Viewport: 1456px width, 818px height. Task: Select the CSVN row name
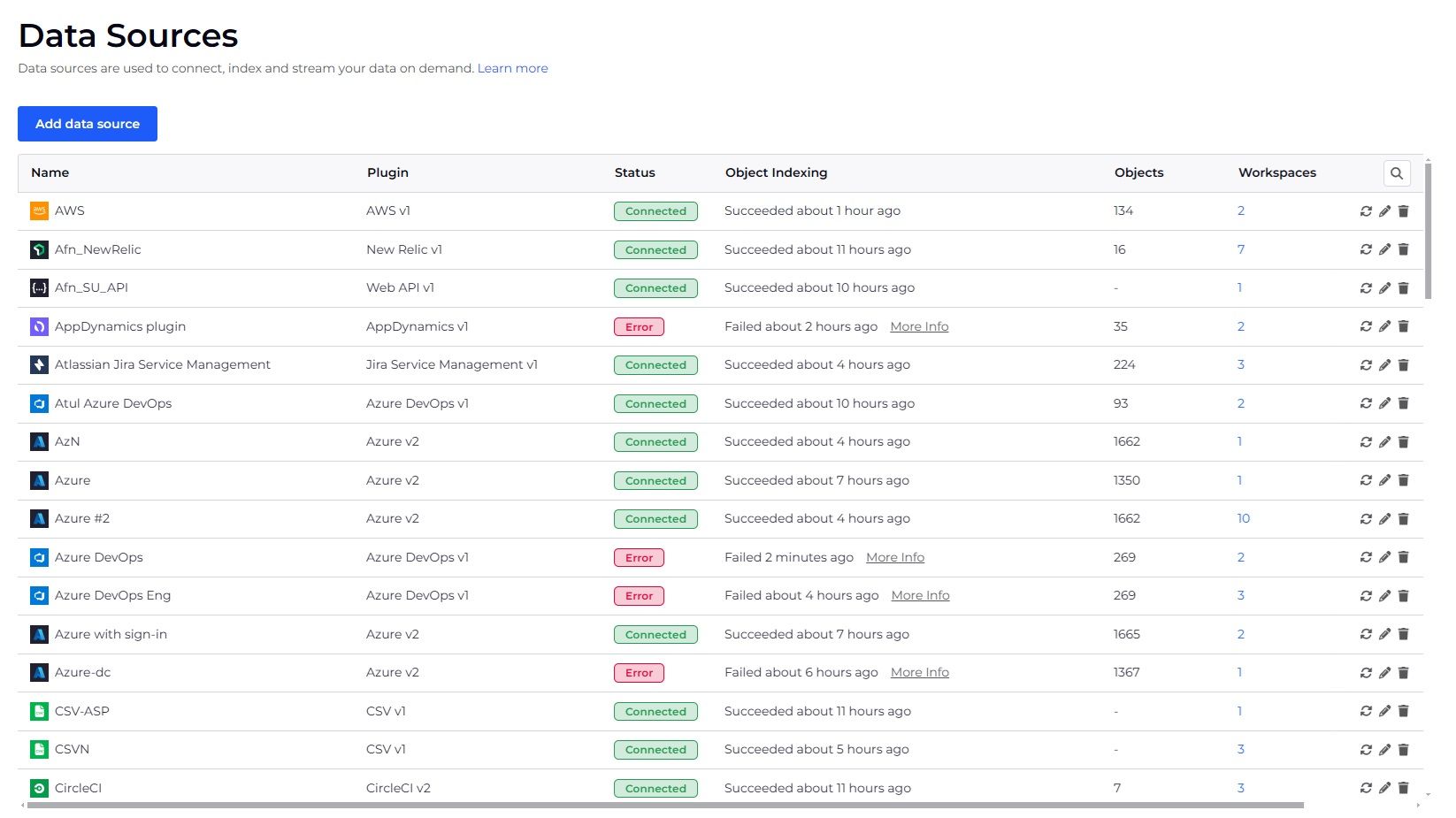pyautogui.click(x=72, y=749)
